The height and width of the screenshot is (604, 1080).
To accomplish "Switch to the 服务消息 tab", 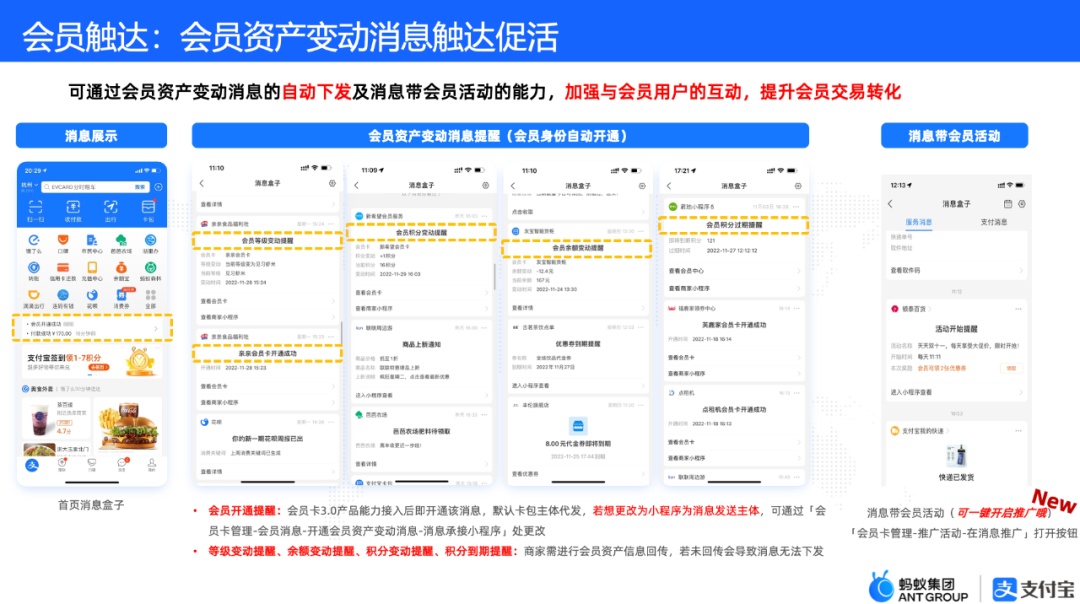I will point(918,222).
